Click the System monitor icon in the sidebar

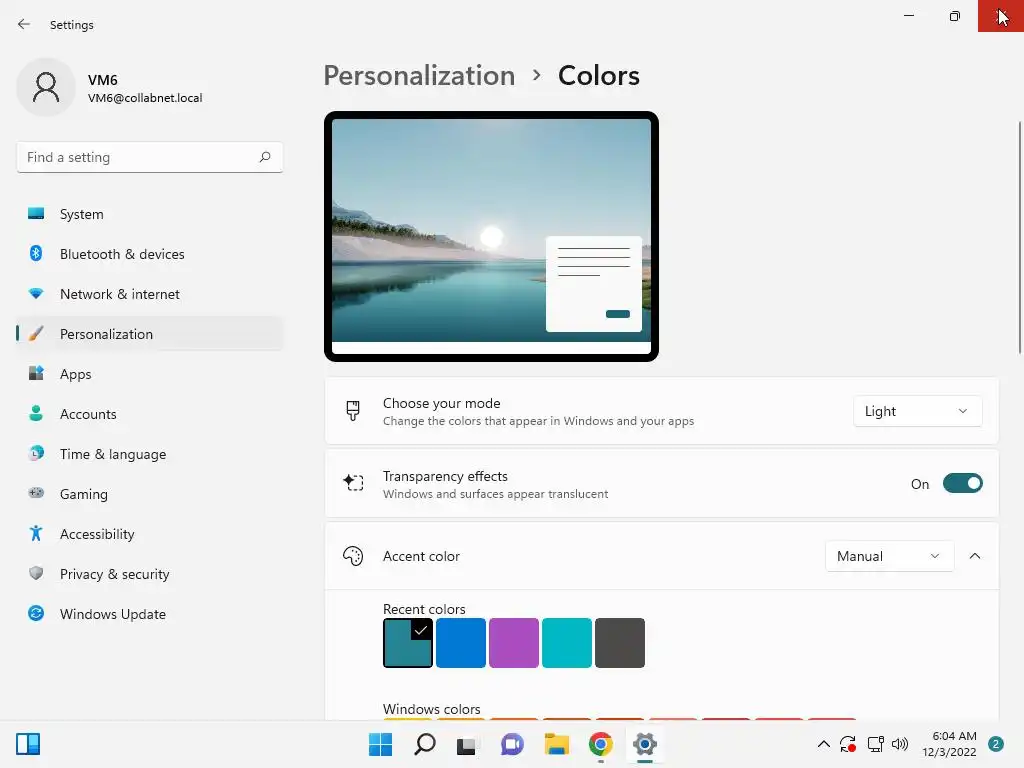pos(36,214)
